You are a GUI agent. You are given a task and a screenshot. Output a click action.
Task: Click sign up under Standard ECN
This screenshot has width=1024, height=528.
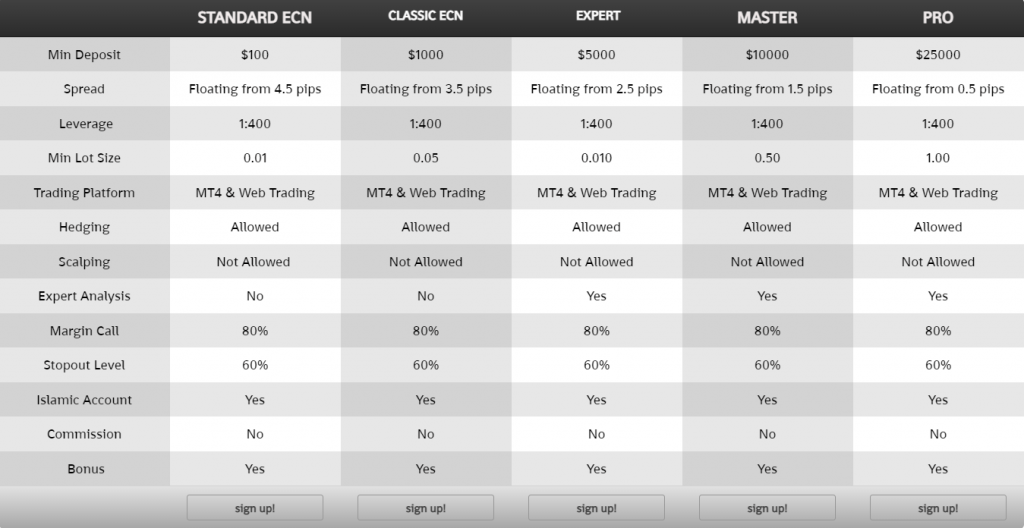pyautogui.click(x=255, y=508)
